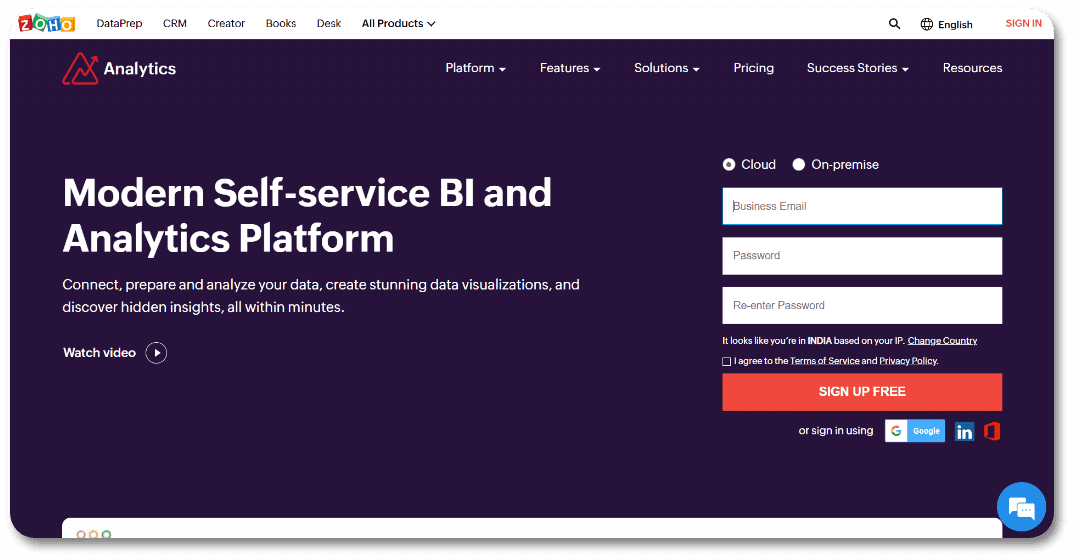The height and width of the screenshot is (560, 1074).
Task: Expand the Features menu
Action: (x=570, y=68)
